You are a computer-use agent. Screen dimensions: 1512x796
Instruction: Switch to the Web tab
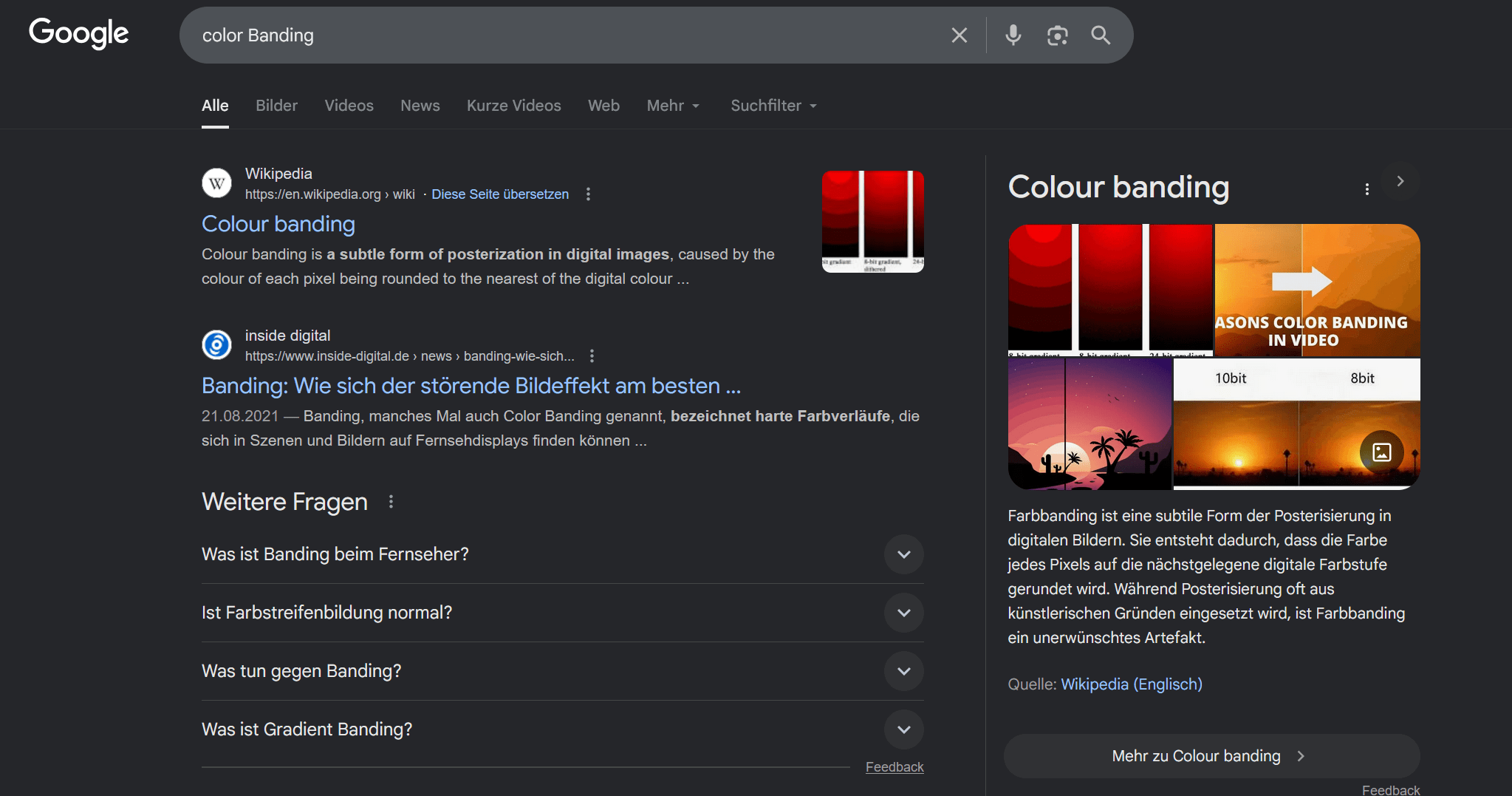[603, 106]
